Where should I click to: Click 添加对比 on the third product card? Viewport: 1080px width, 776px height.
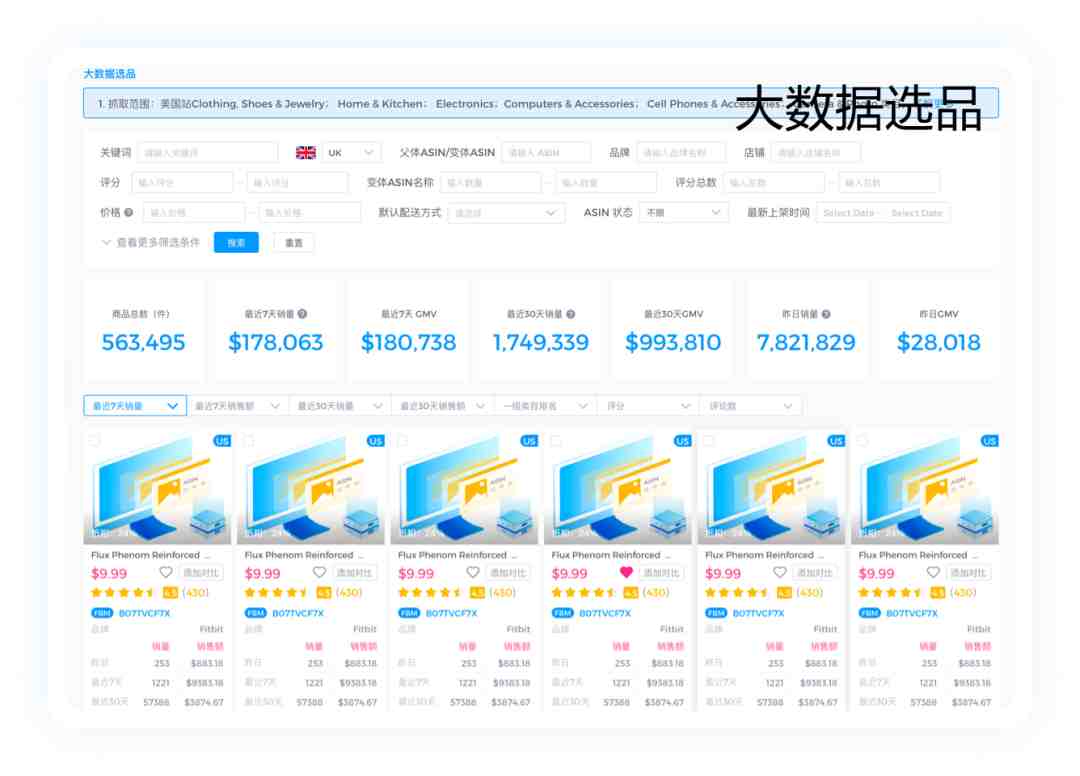pyautogui.click(x=508, y=572)
